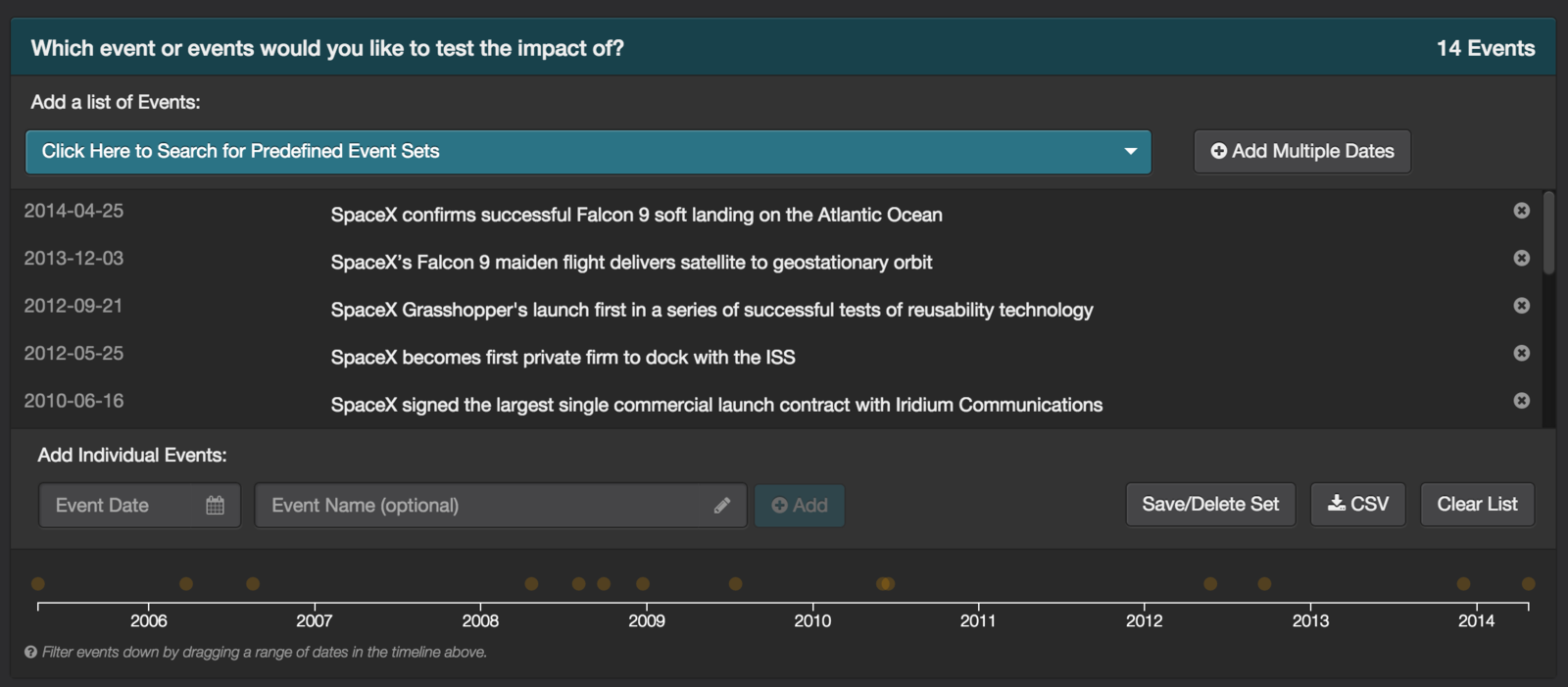Click the first timeline dot at far left
Viewport: 1568px width, 687px height.
coord(38,584)
